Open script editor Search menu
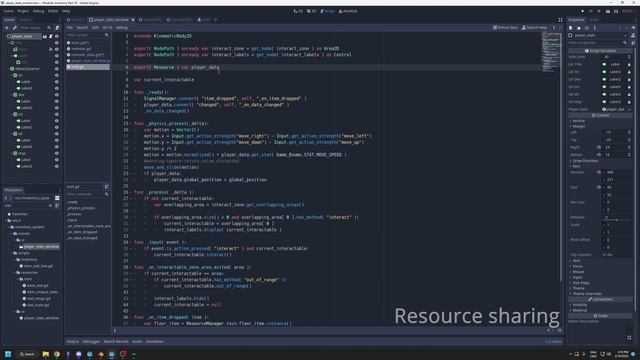640x360 pixels. 82,28
